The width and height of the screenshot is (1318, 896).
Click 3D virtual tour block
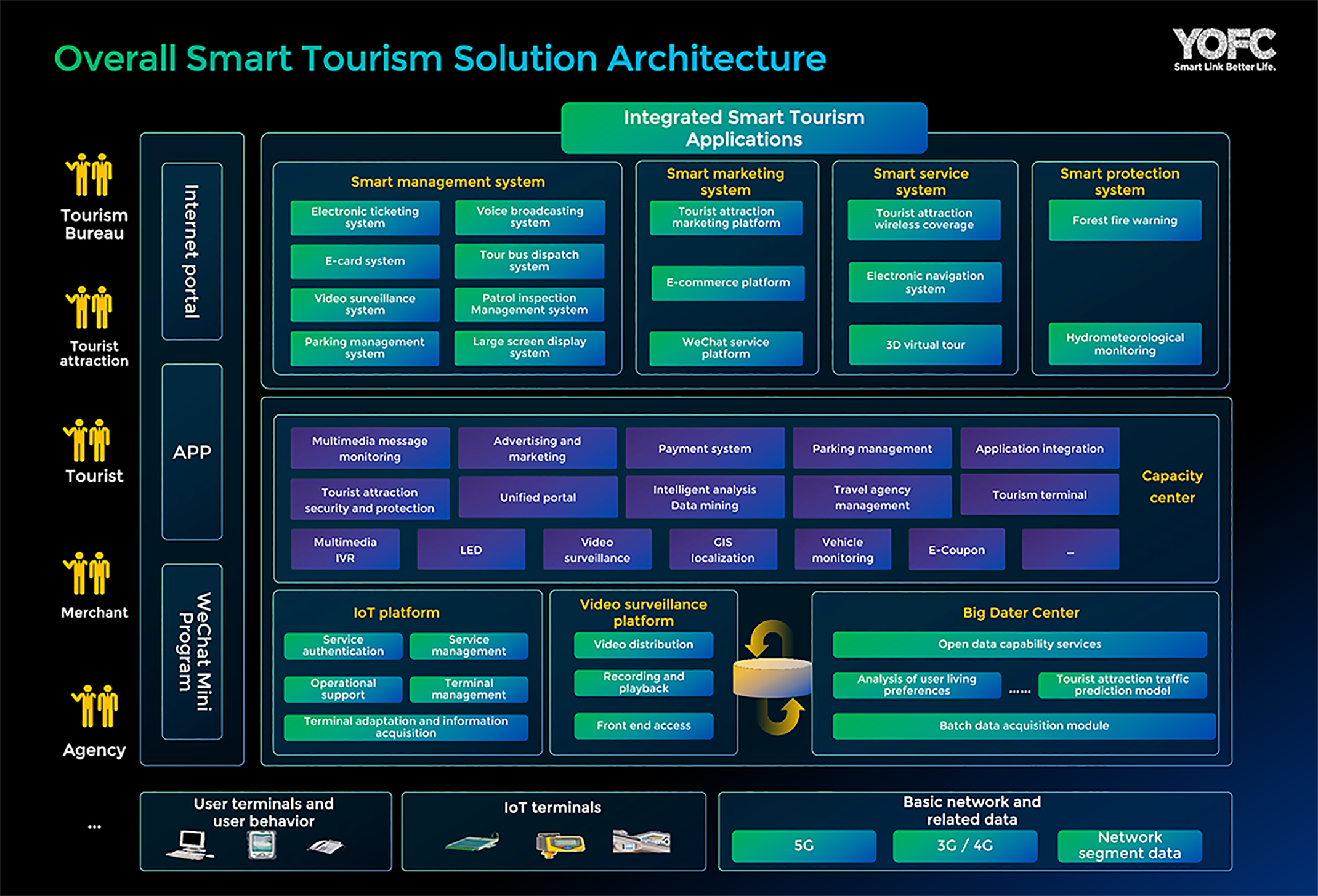tap(925, 345)
